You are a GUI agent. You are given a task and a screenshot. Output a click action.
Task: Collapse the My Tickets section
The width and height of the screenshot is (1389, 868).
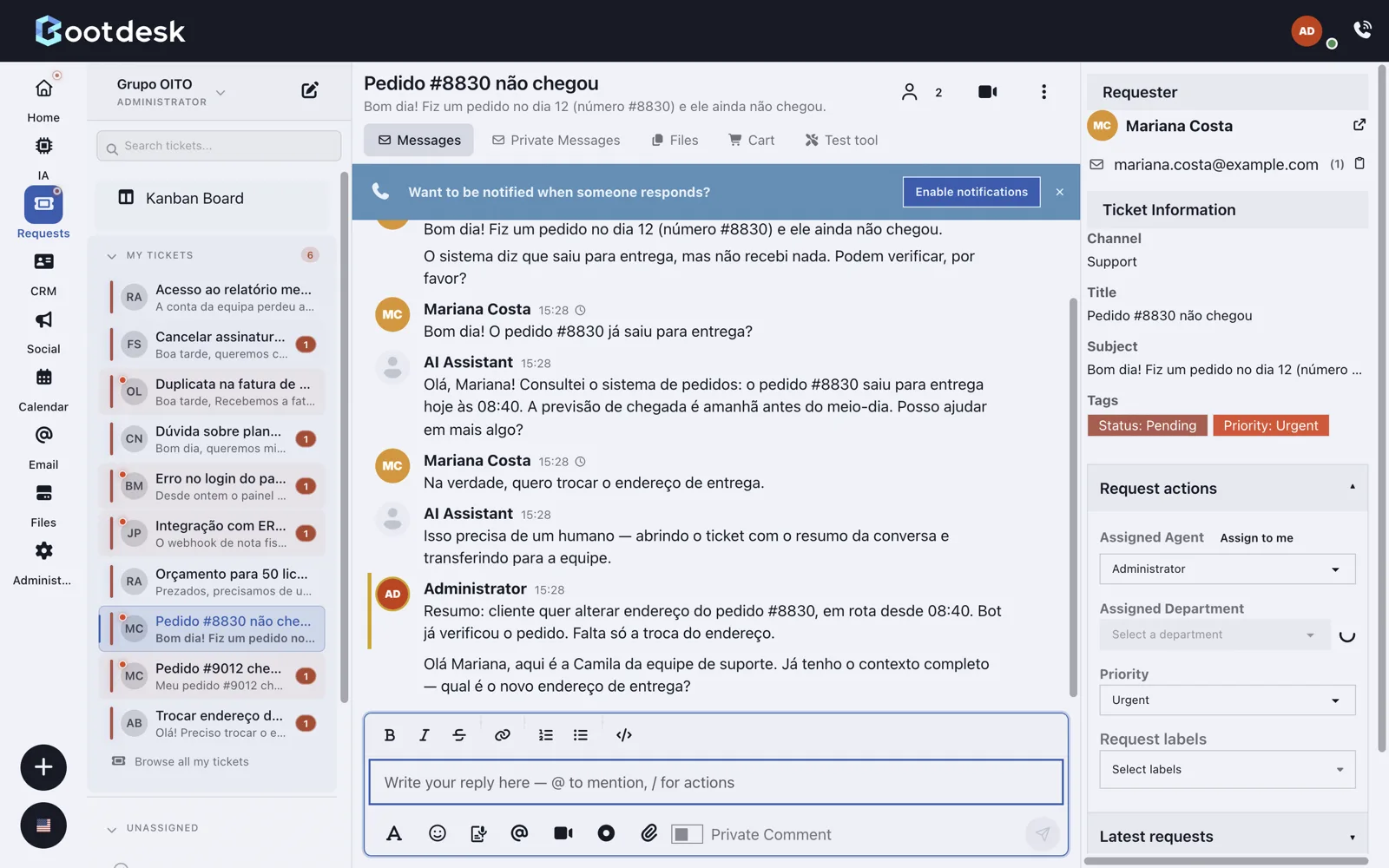click(111, 256)
